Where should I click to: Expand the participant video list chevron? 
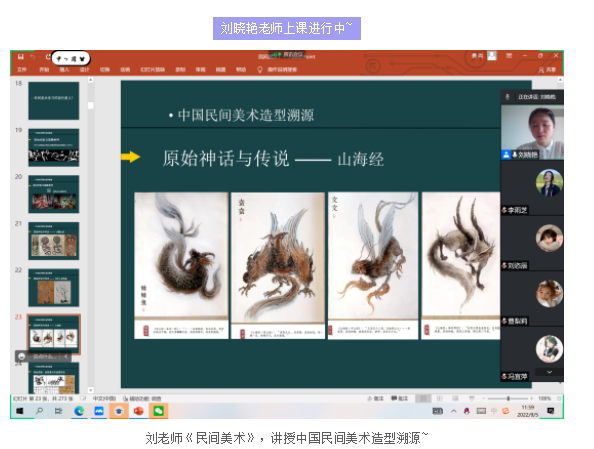point(549,372)
